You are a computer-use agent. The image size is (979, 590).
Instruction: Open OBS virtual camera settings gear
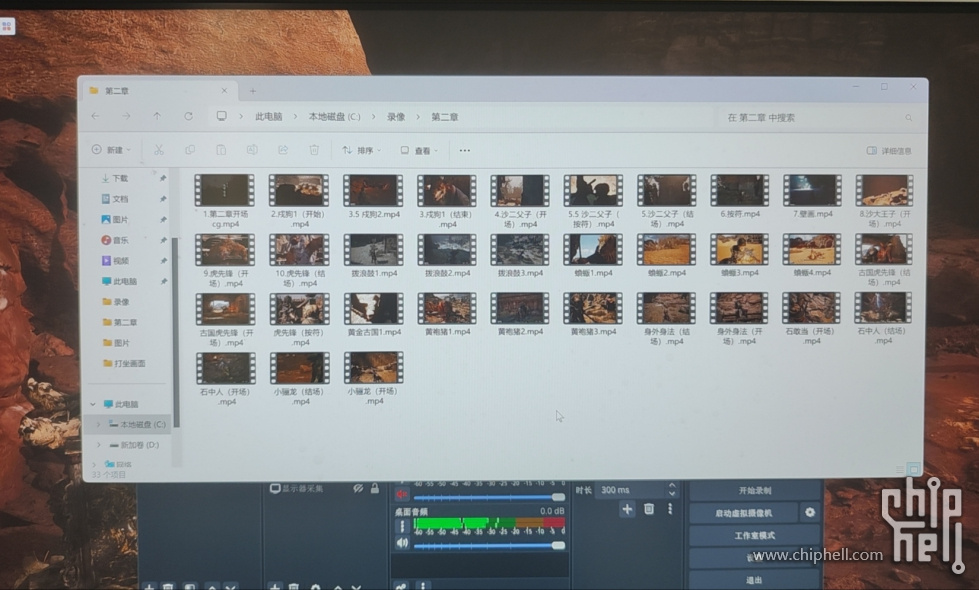810,513
